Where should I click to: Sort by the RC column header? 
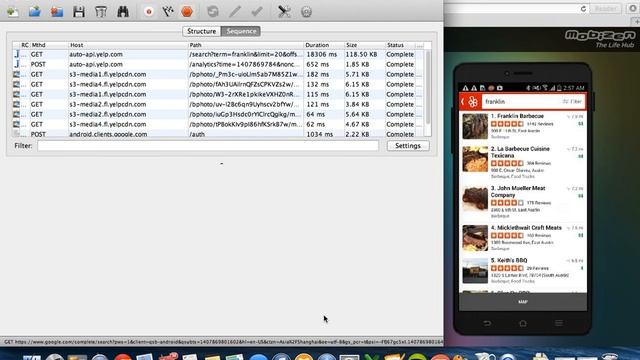pyautogui.click(x=25, y=45)
